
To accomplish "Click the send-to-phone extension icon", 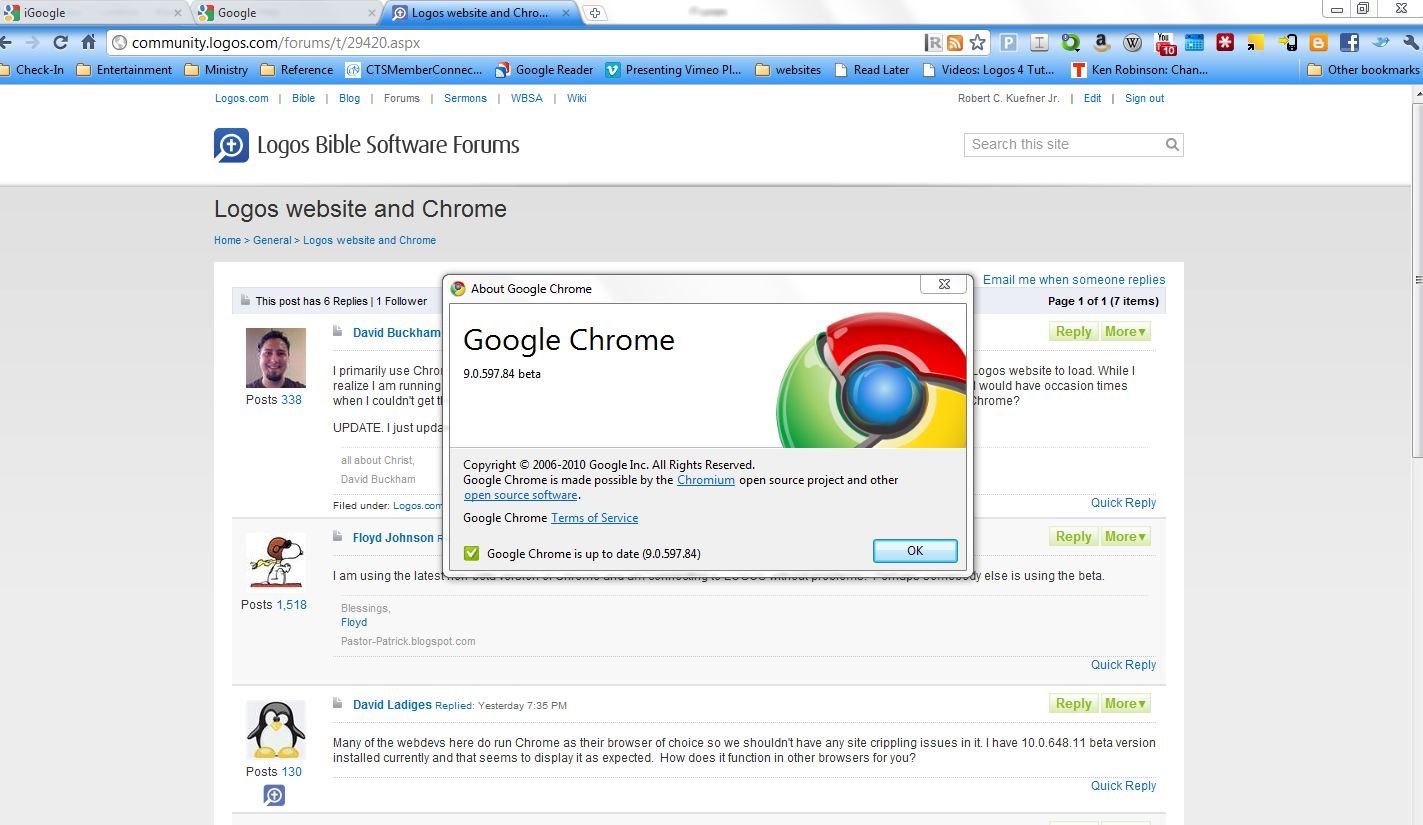I will point(1287,43).
